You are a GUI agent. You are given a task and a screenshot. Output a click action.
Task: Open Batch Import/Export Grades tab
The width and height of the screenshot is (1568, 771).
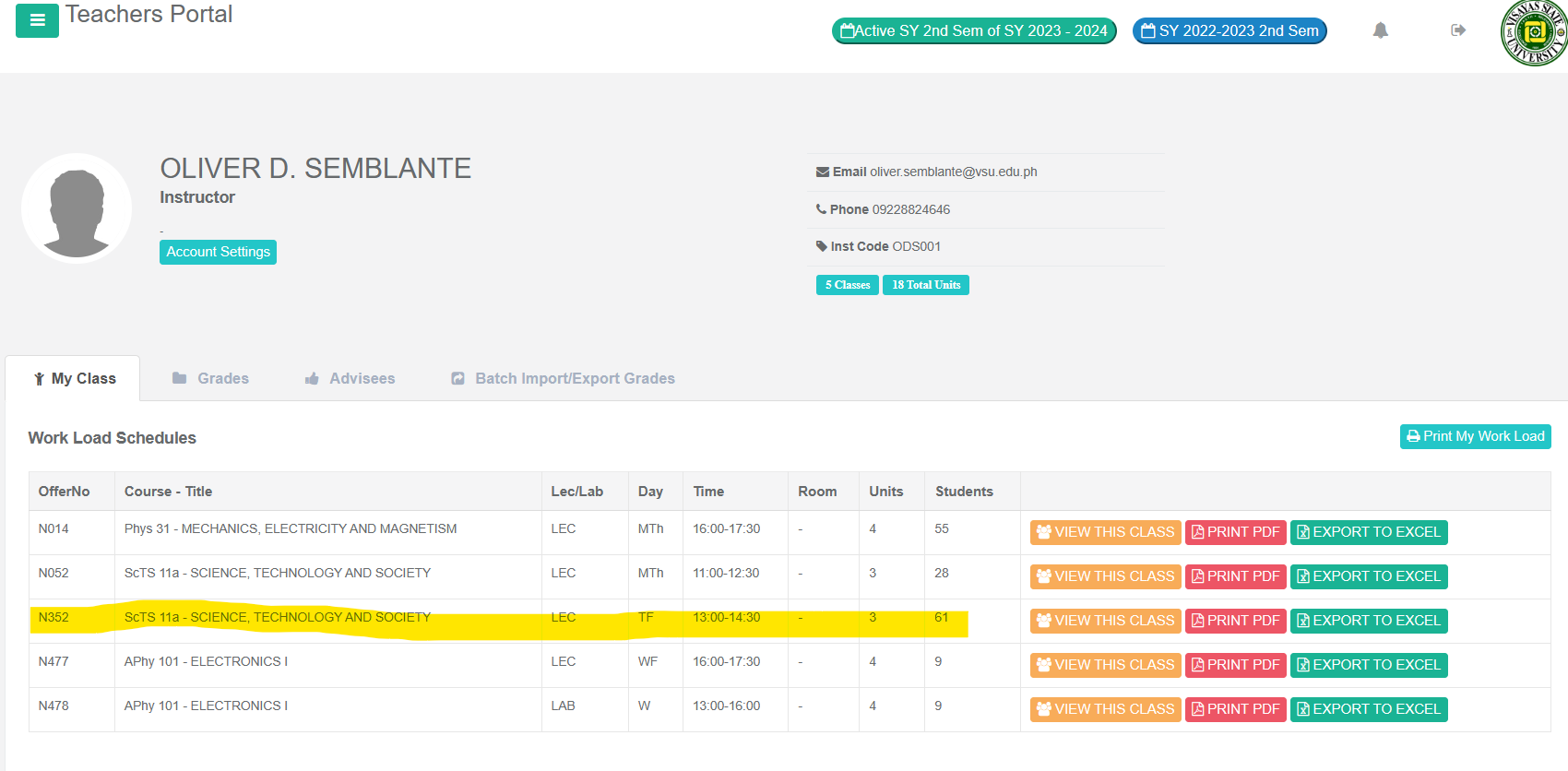pos(563,378)
